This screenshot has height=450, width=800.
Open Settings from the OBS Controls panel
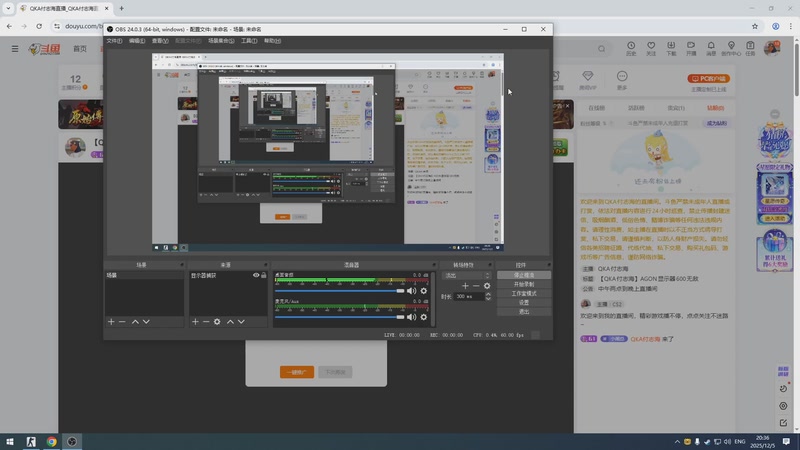coord(524,303)
